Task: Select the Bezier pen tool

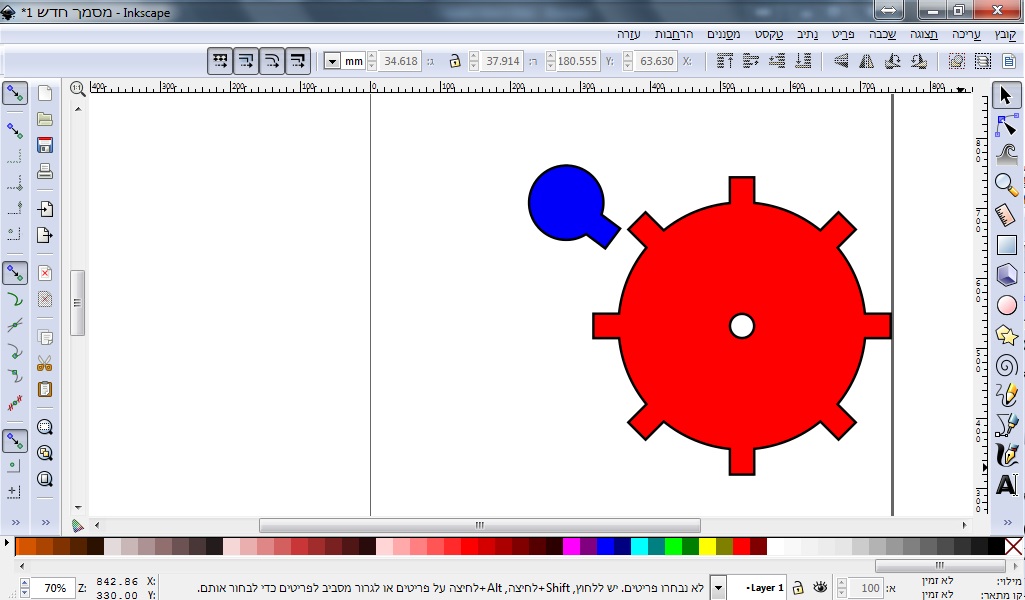Action: tap(1006, 425)
